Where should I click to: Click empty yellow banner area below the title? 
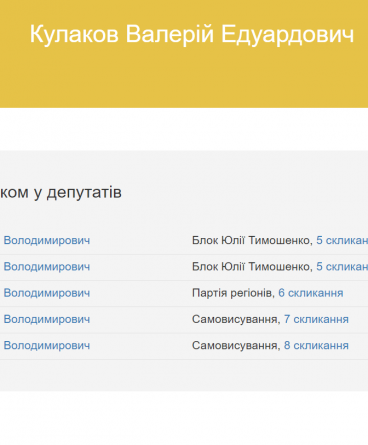pos(184,80)
